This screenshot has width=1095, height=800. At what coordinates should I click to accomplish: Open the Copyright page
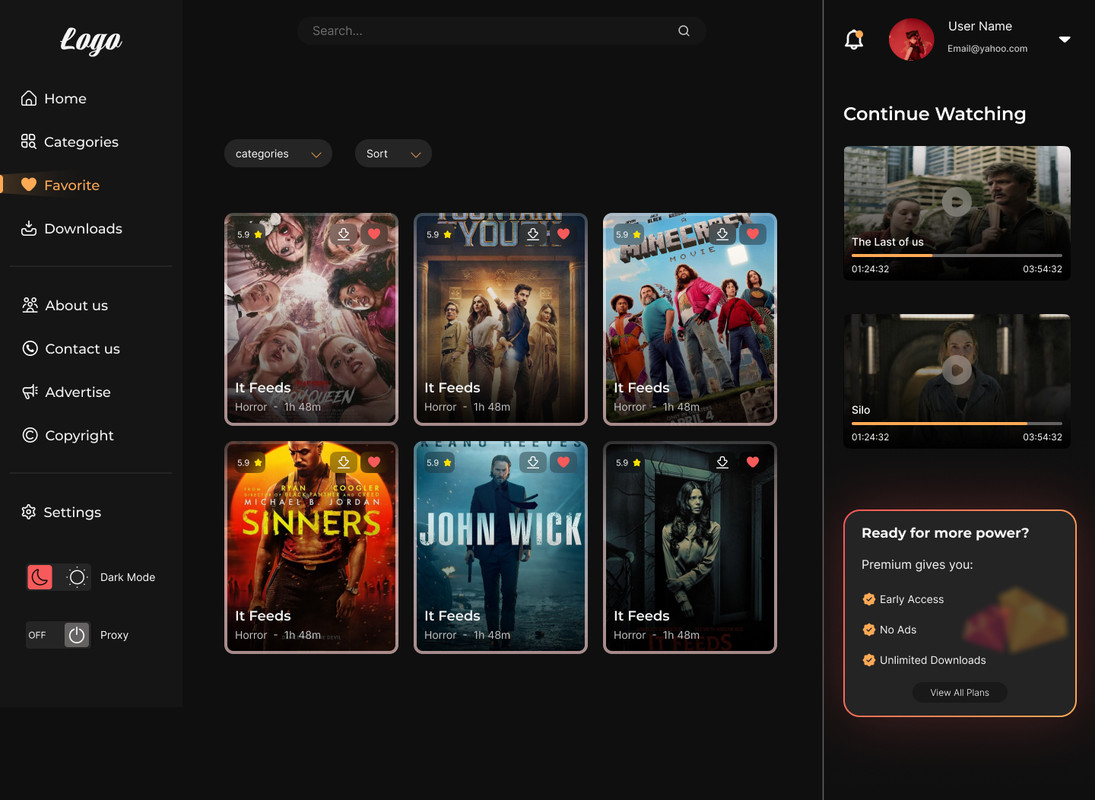pos(68,435)
